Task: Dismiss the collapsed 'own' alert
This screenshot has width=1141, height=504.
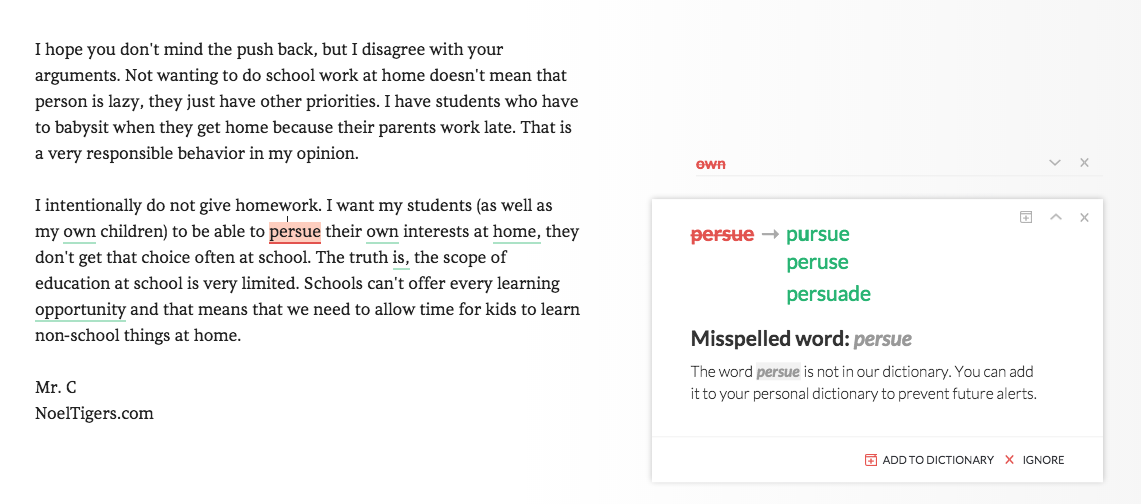Action: click(1084, 163)
